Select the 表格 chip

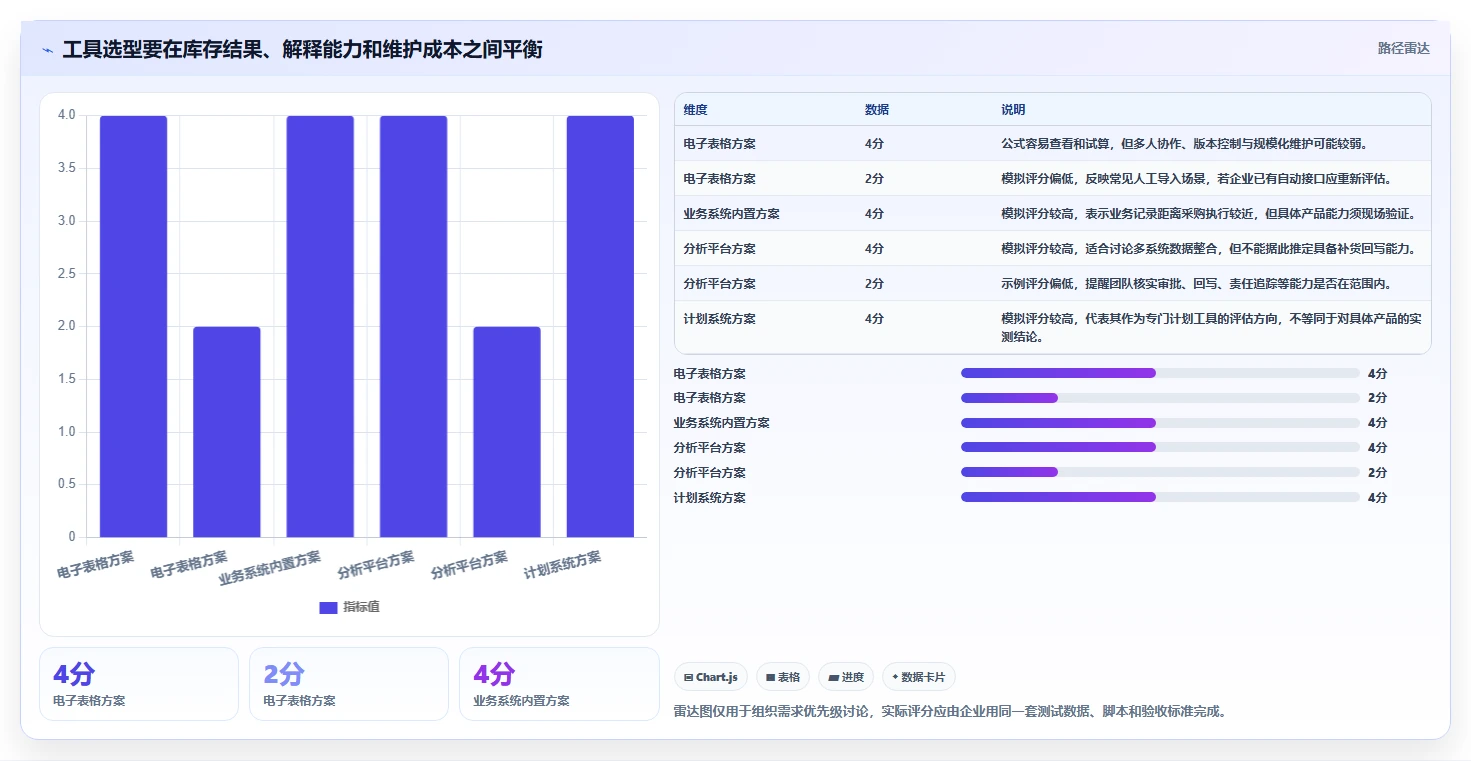pyautogui.click(x=783, y=677)
